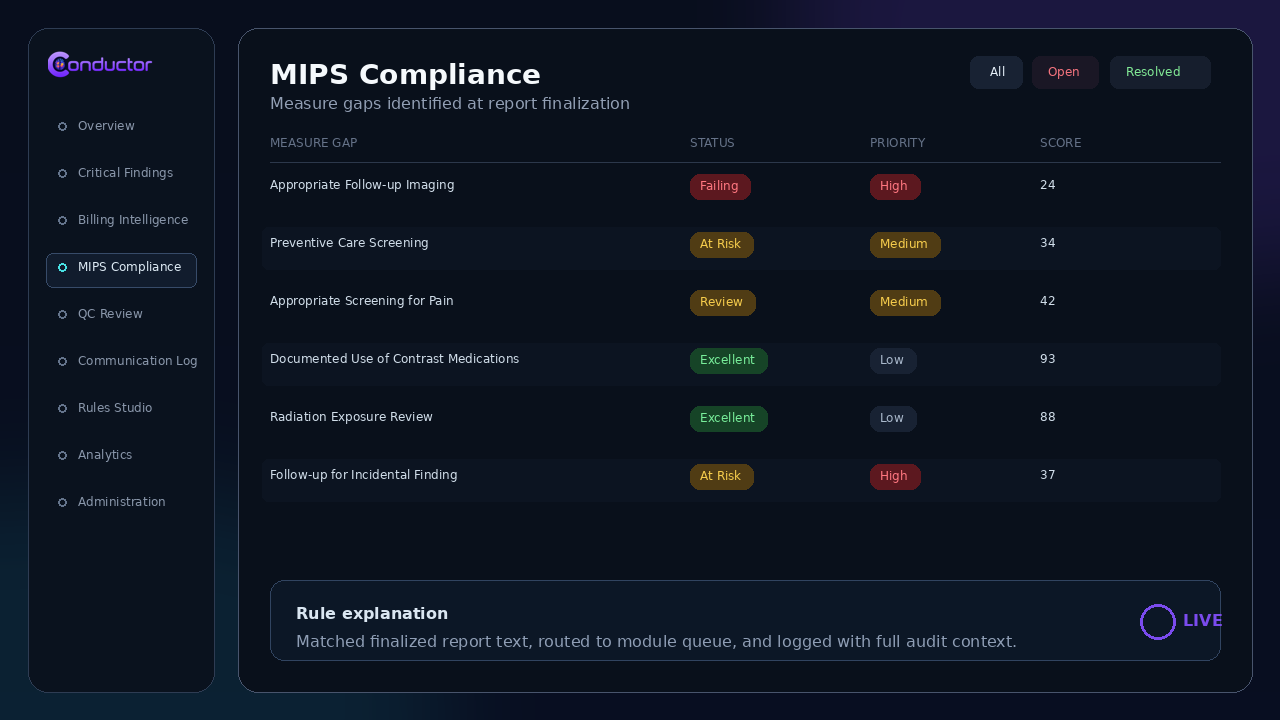The width and height of the screenshot is (1280, 720).
Task: Click the circle icon beside QC Review
Action: (62, 315)
